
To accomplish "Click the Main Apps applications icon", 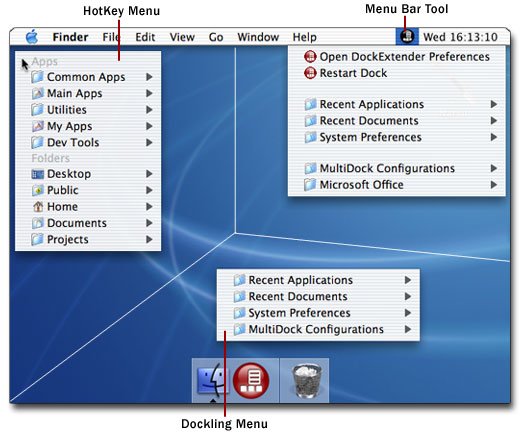I will (37, 93).
